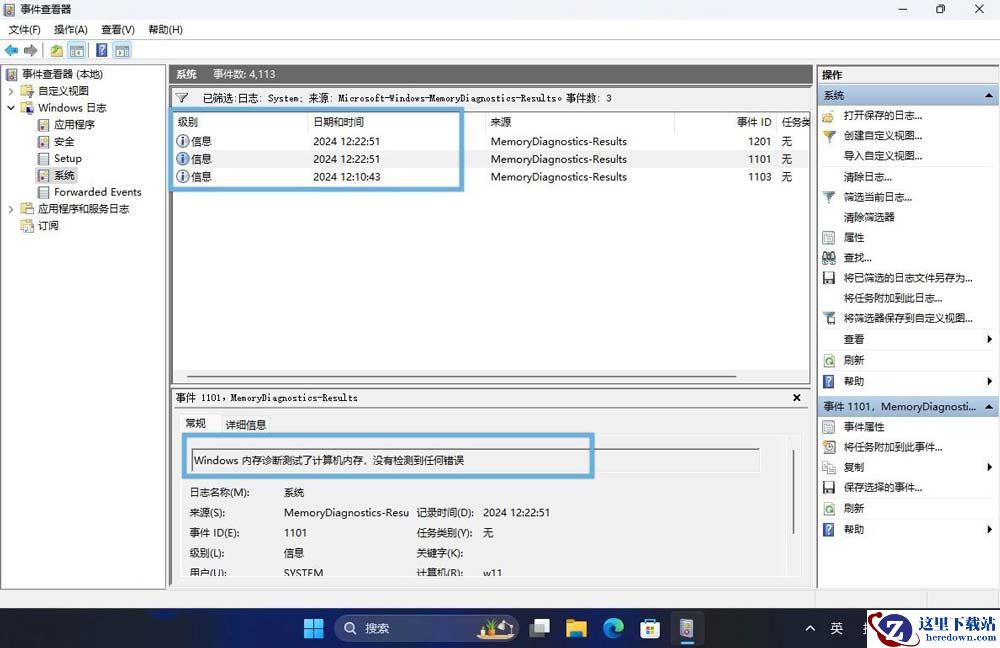This screenshot has height=648, width=1000.
Task: Open the Windows Start menu
Action: pos(313,629)
